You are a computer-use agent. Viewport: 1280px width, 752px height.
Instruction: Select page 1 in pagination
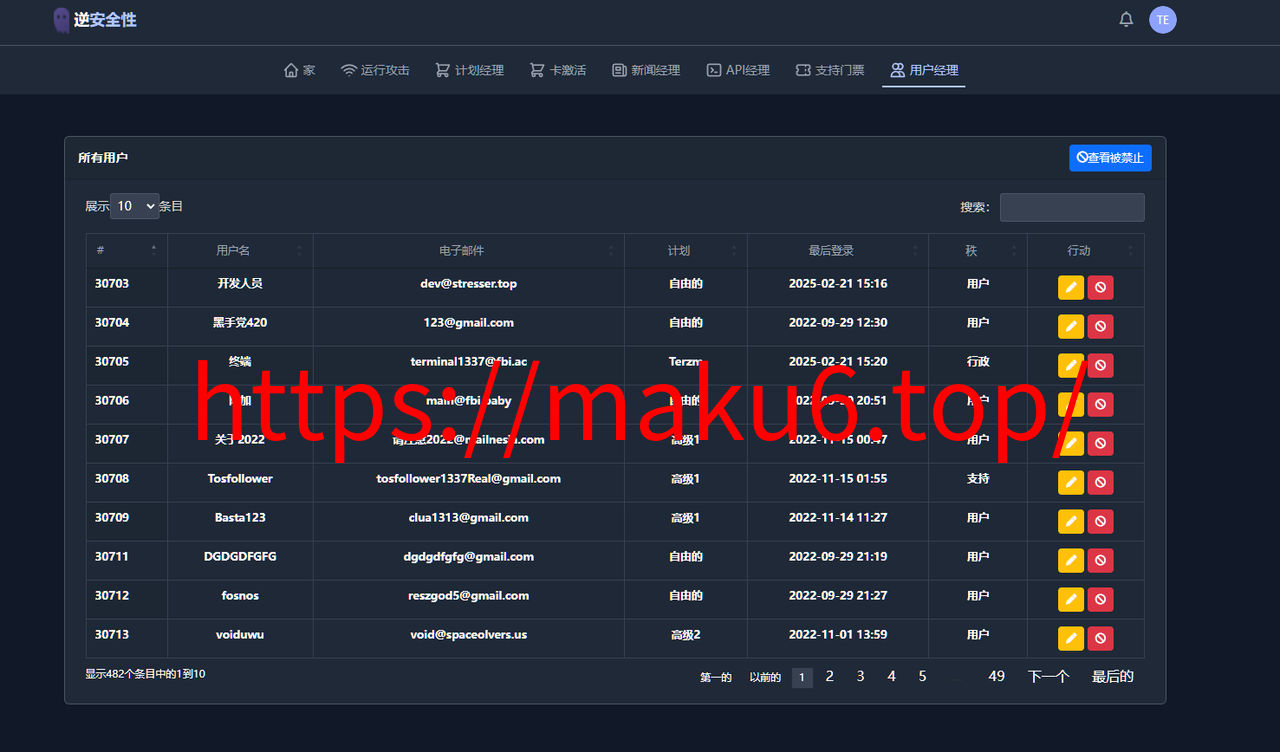802,677
